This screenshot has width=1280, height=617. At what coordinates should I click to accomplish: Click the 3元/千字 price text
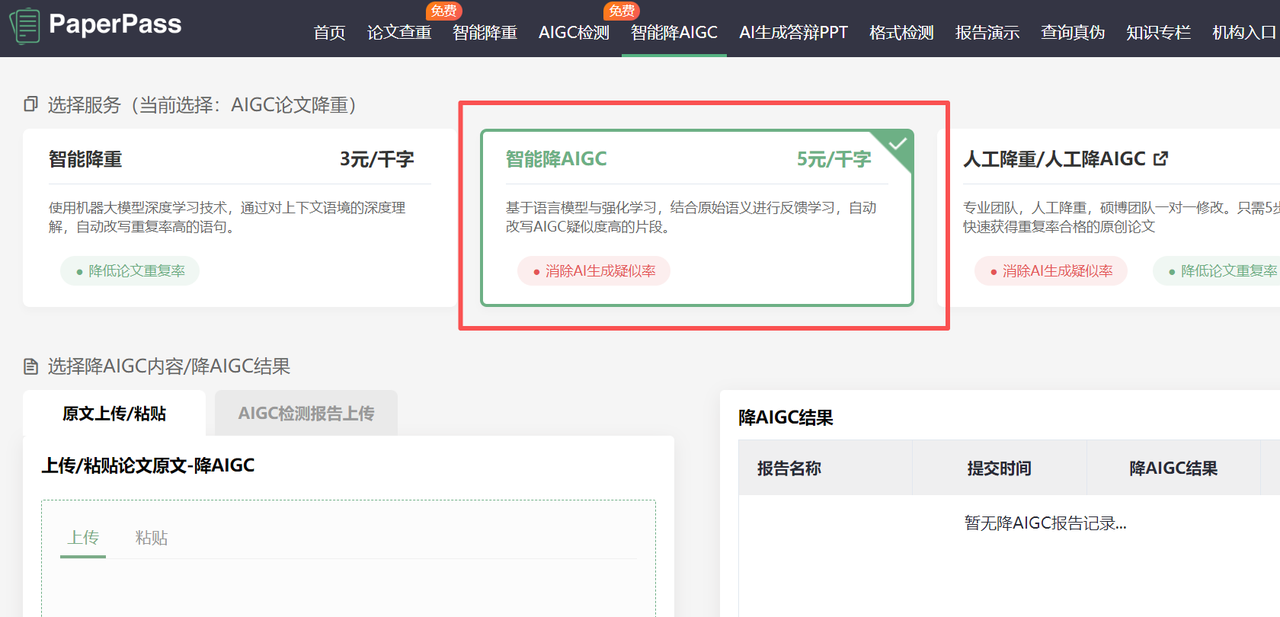[x=377, y=159]
